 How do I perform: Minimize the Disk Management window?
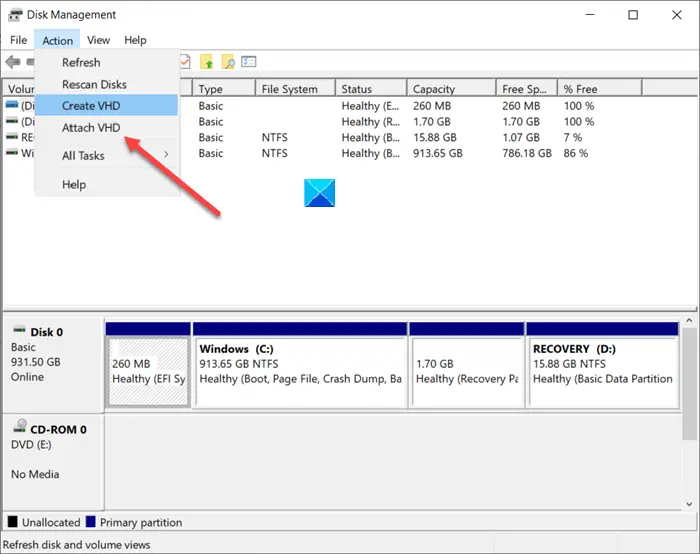pos(590,15)
